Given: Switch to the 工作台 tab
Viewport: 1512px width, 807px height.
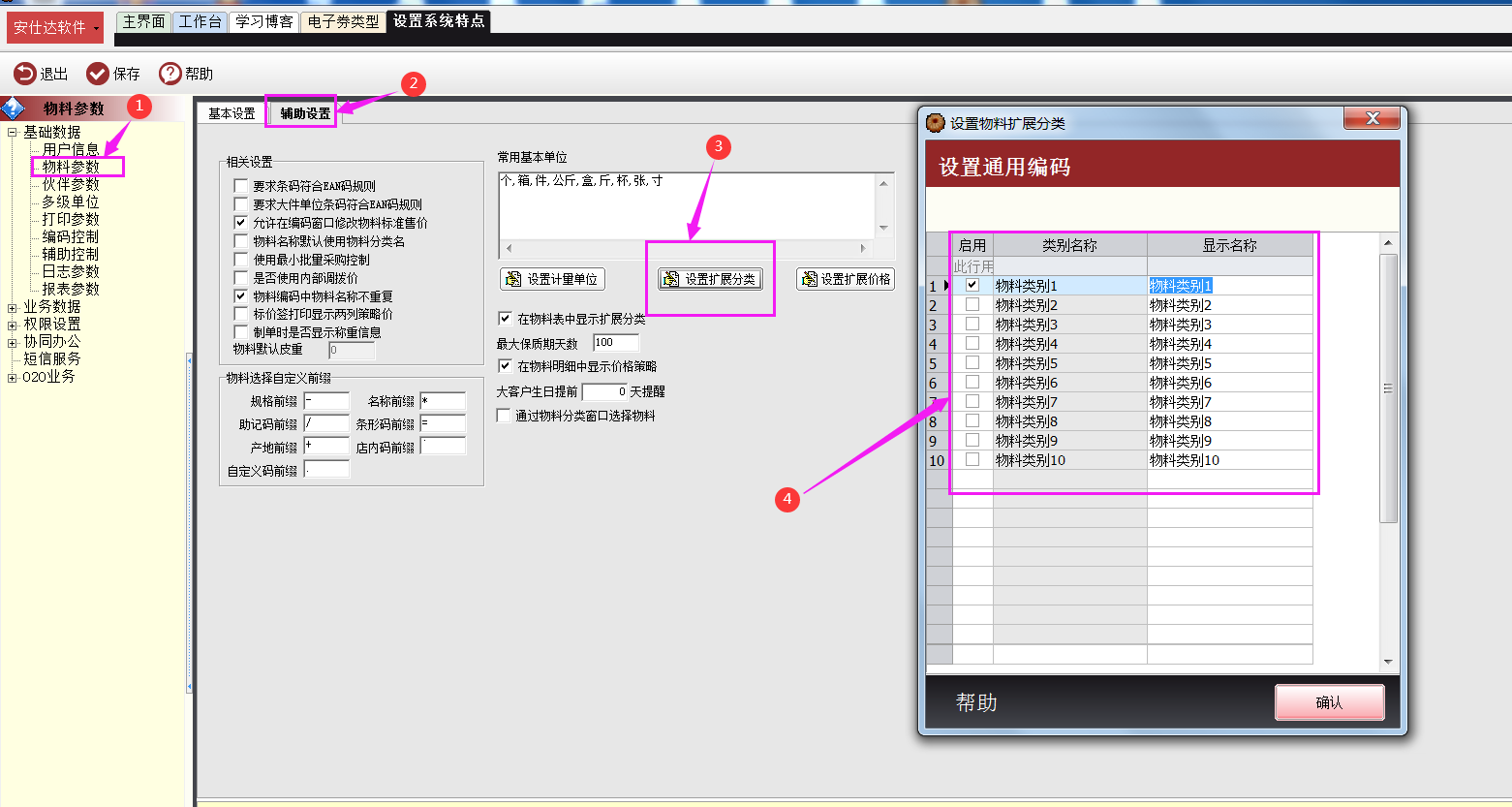Looking at the screenshot, I should point(201,21).
